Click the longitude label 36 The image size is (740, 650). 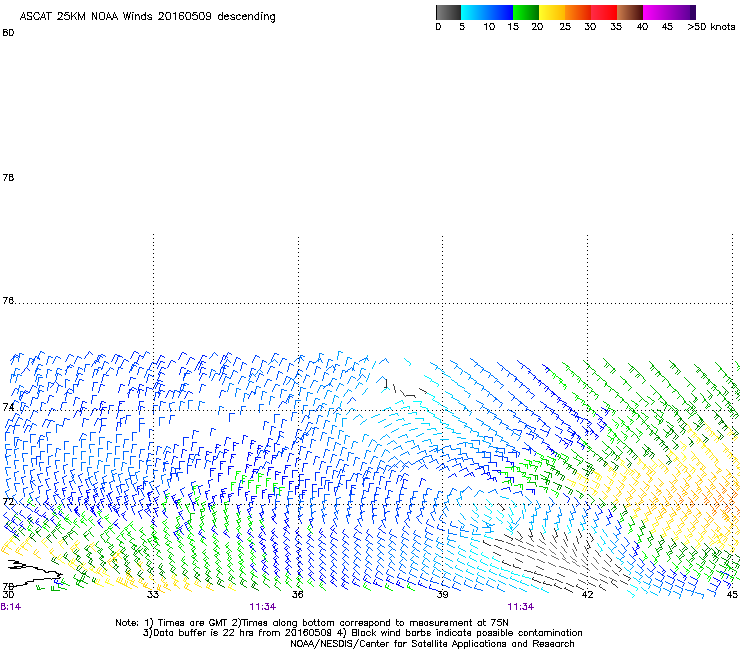pos(297,594)
